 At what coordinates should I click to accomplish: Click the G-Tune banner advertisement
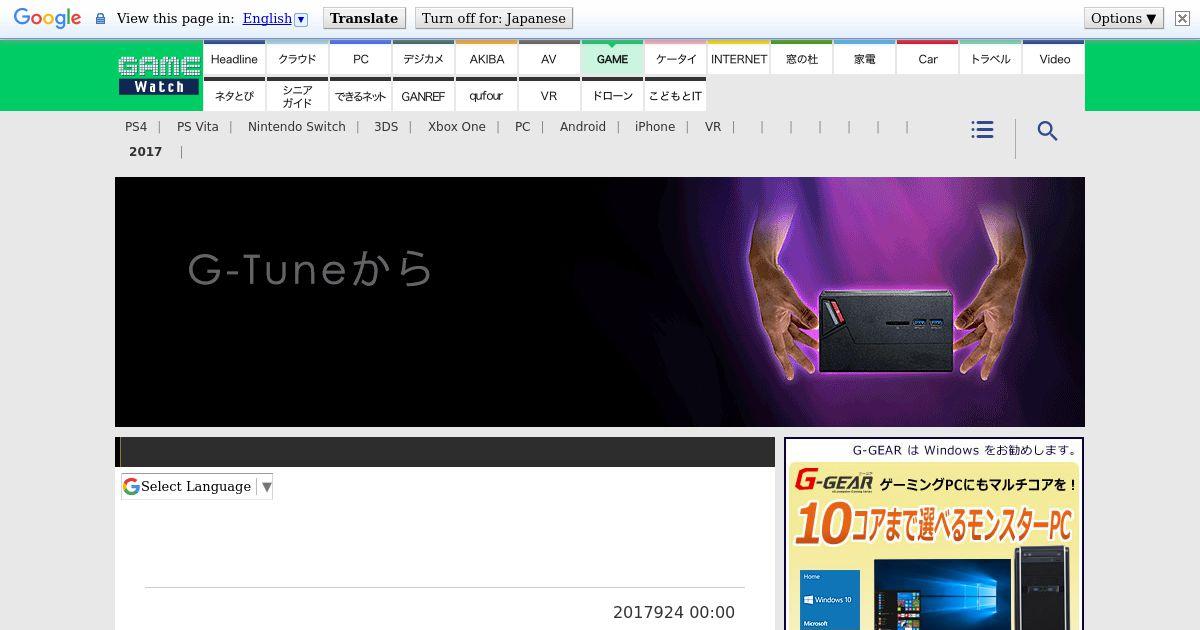pyautogui.click(x=600, y=302)
